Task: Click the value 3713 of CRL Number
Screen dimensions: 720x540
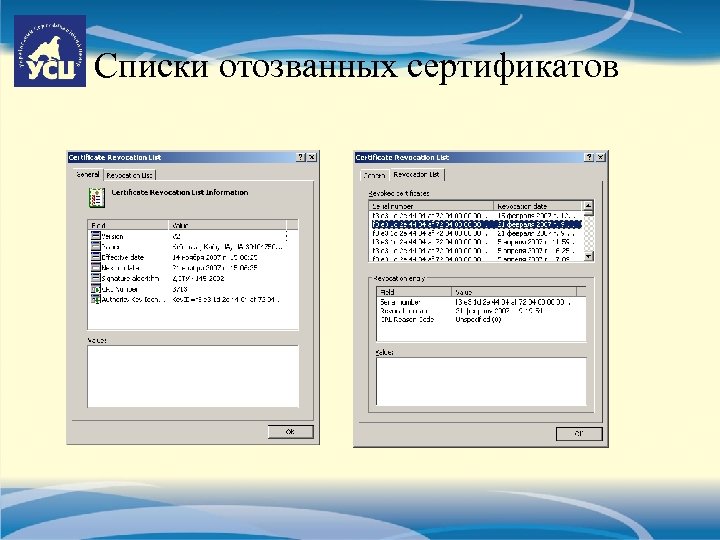Action: [180, 289]
